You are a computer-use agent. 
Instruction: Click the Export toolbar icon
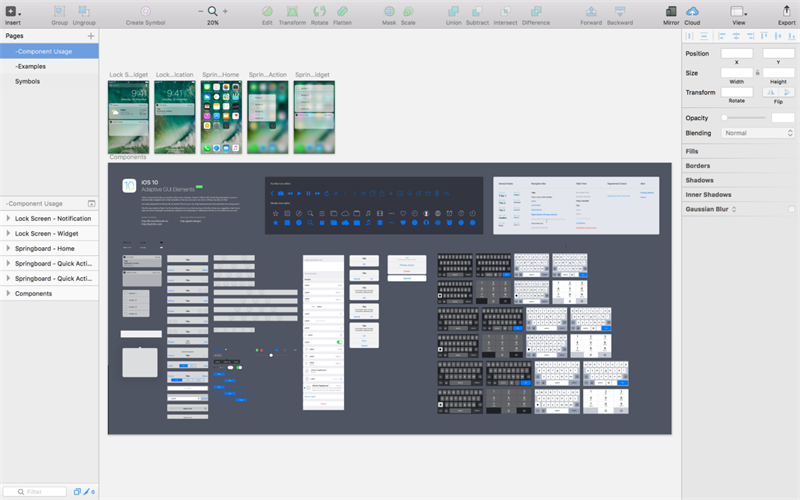786,11
